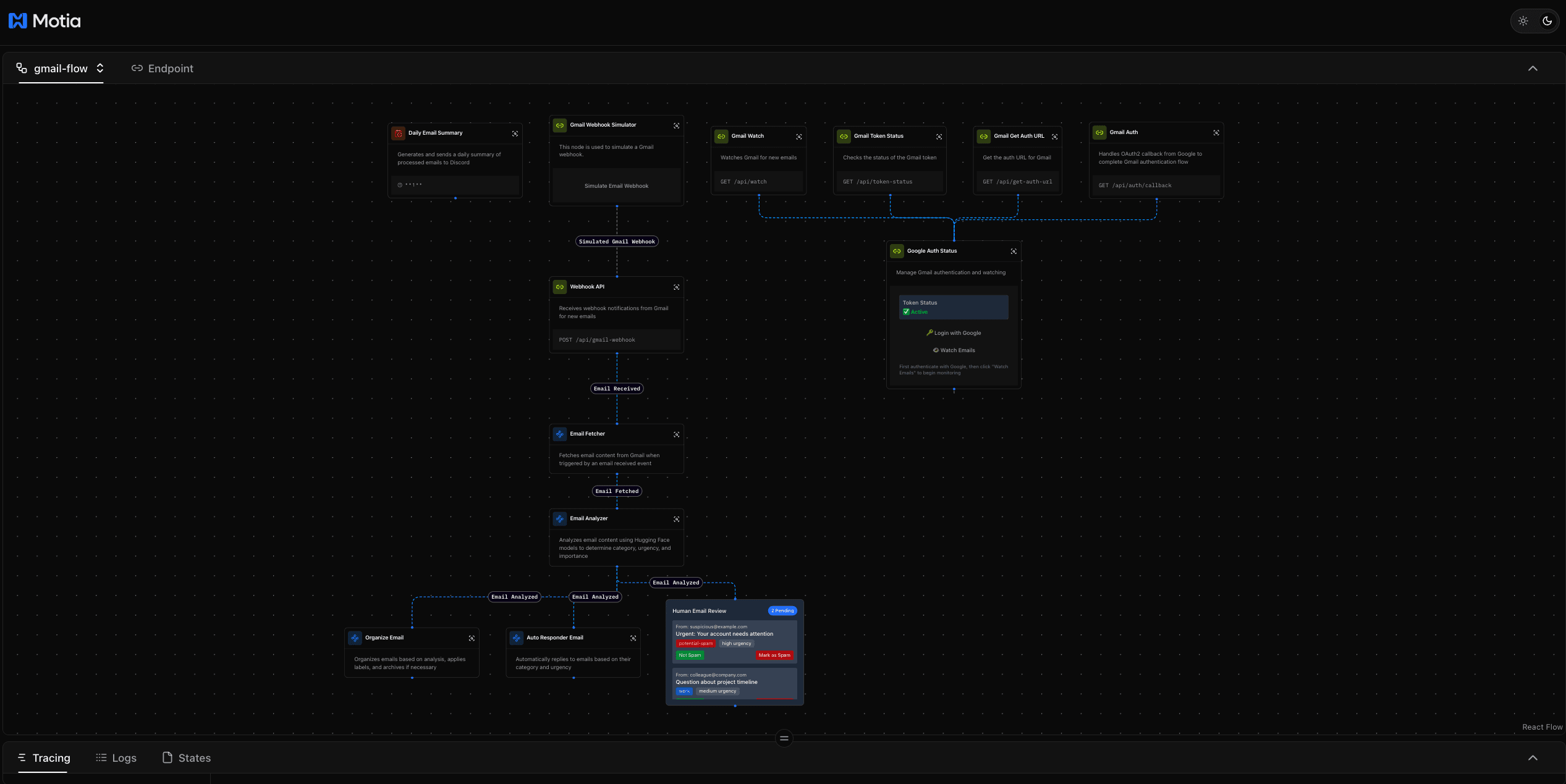Click the focus icon on the Email Analyzer node
The height and width of the screenshot is (784, 1566).
tap(675, 519)
